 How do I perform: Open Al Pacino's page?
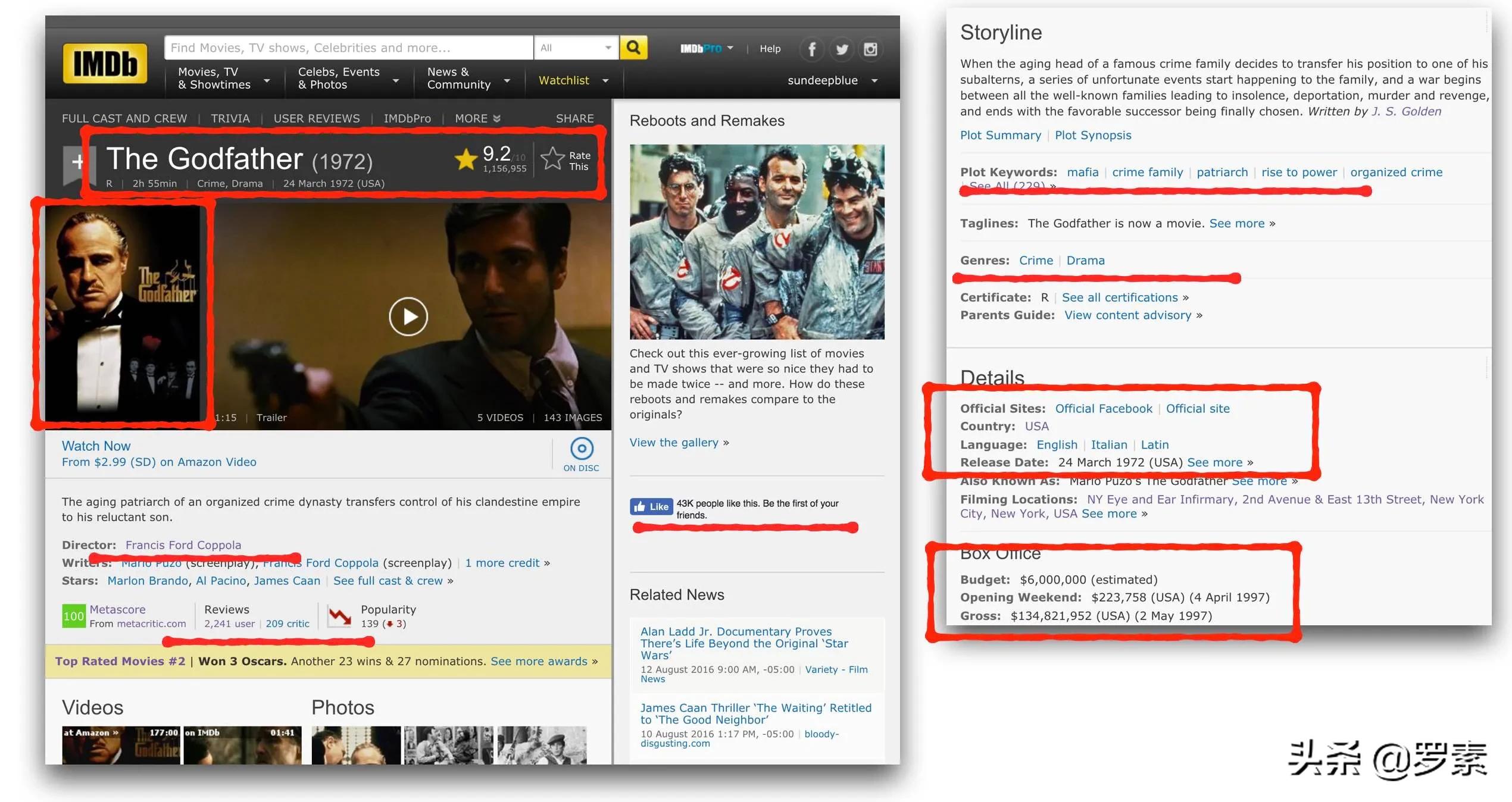pos(221,581)
